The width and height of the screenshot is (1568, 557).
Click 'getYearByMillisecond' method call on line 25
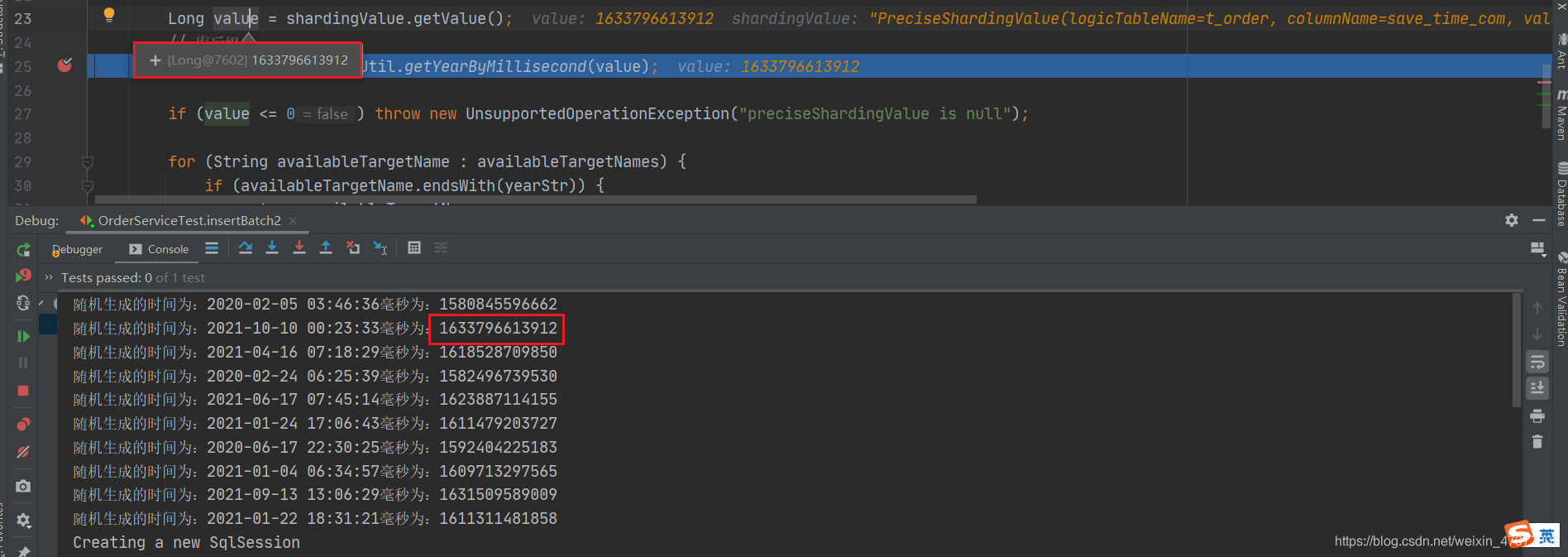495,67
